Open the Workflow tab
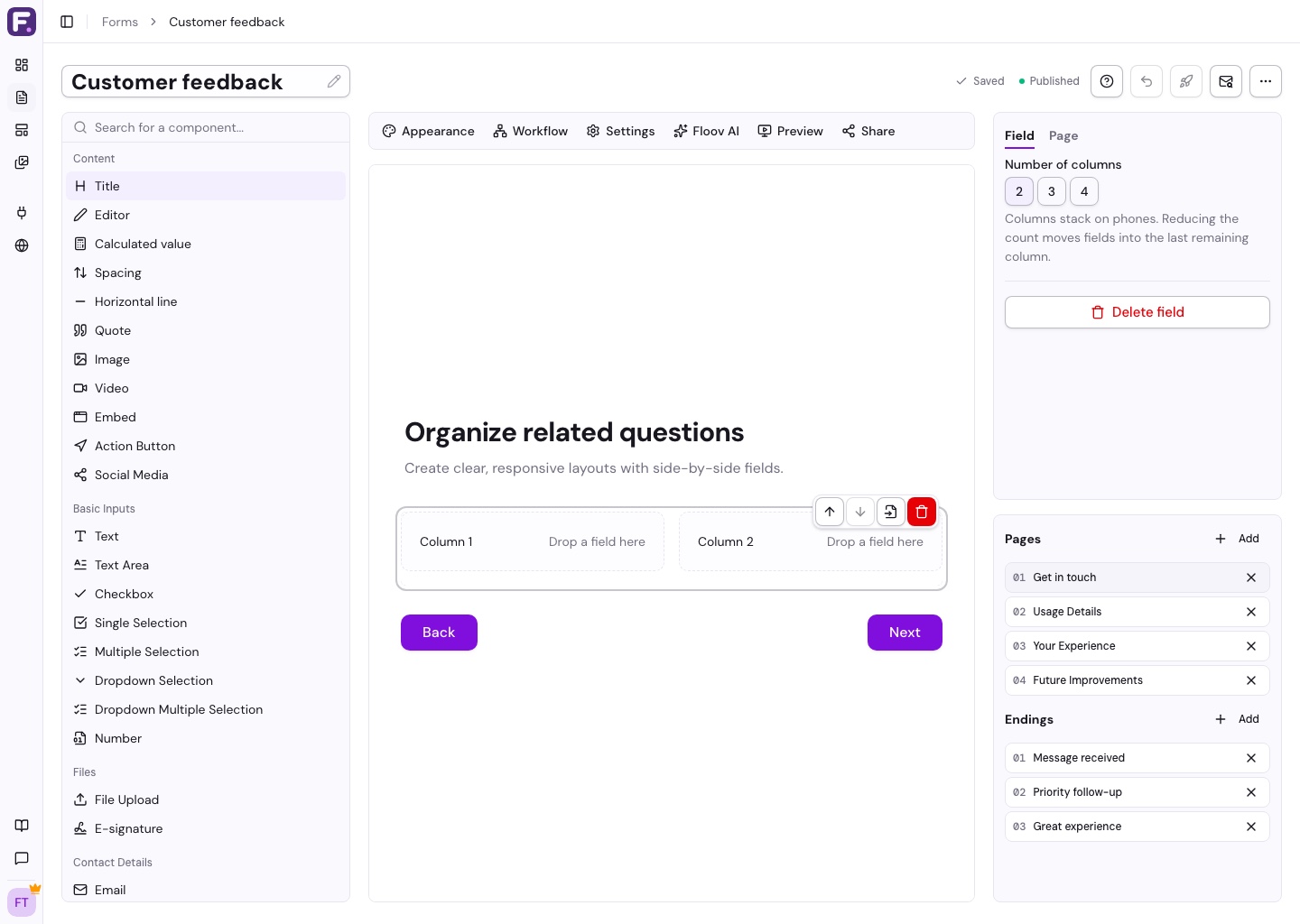Viewport: 1300px width, 924px height. (531, 131)
